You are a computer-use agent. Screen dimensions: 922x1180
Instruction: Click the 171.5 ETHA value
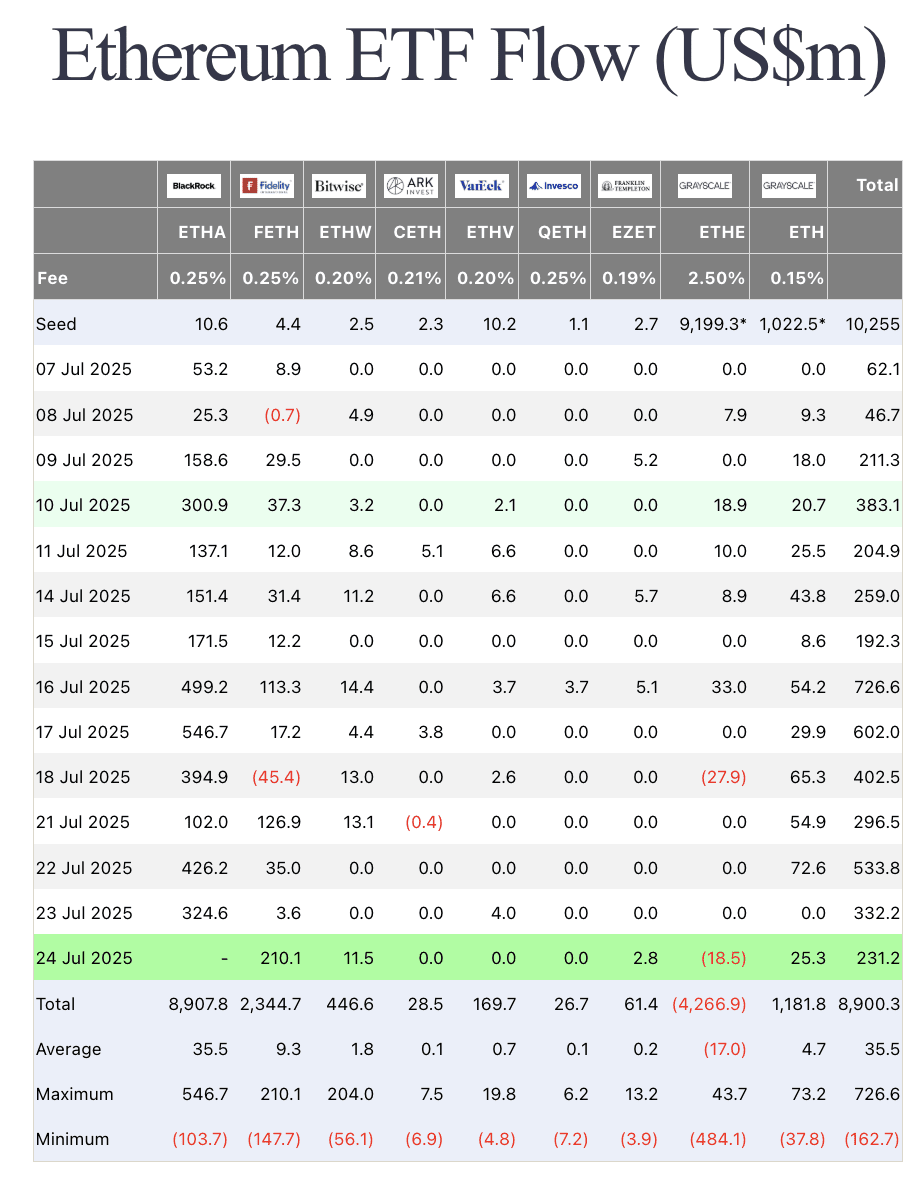click(207, 642)
